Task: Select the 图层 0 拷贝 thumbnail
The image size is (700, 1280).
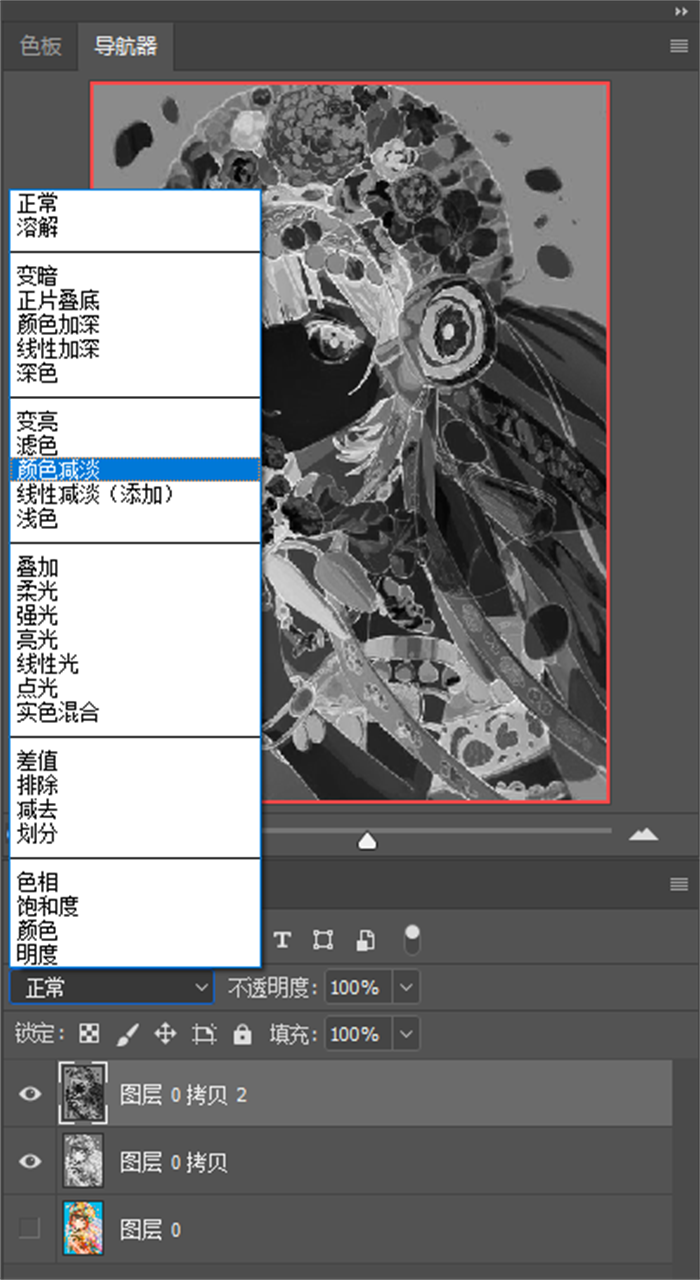Action: pyautogui.click(x=83, y=1161)
